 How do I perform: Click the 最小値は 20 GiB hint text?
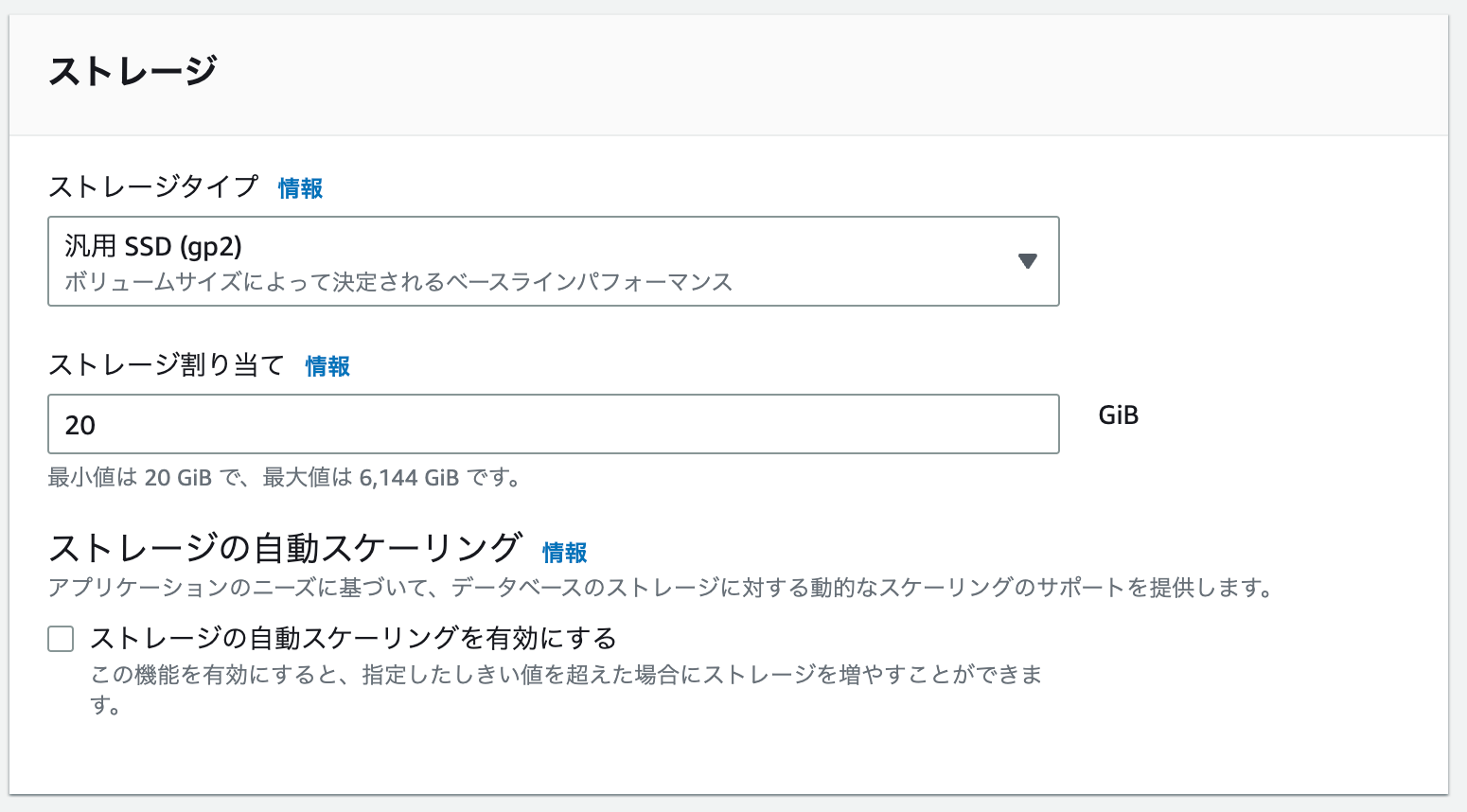[284, 478]
